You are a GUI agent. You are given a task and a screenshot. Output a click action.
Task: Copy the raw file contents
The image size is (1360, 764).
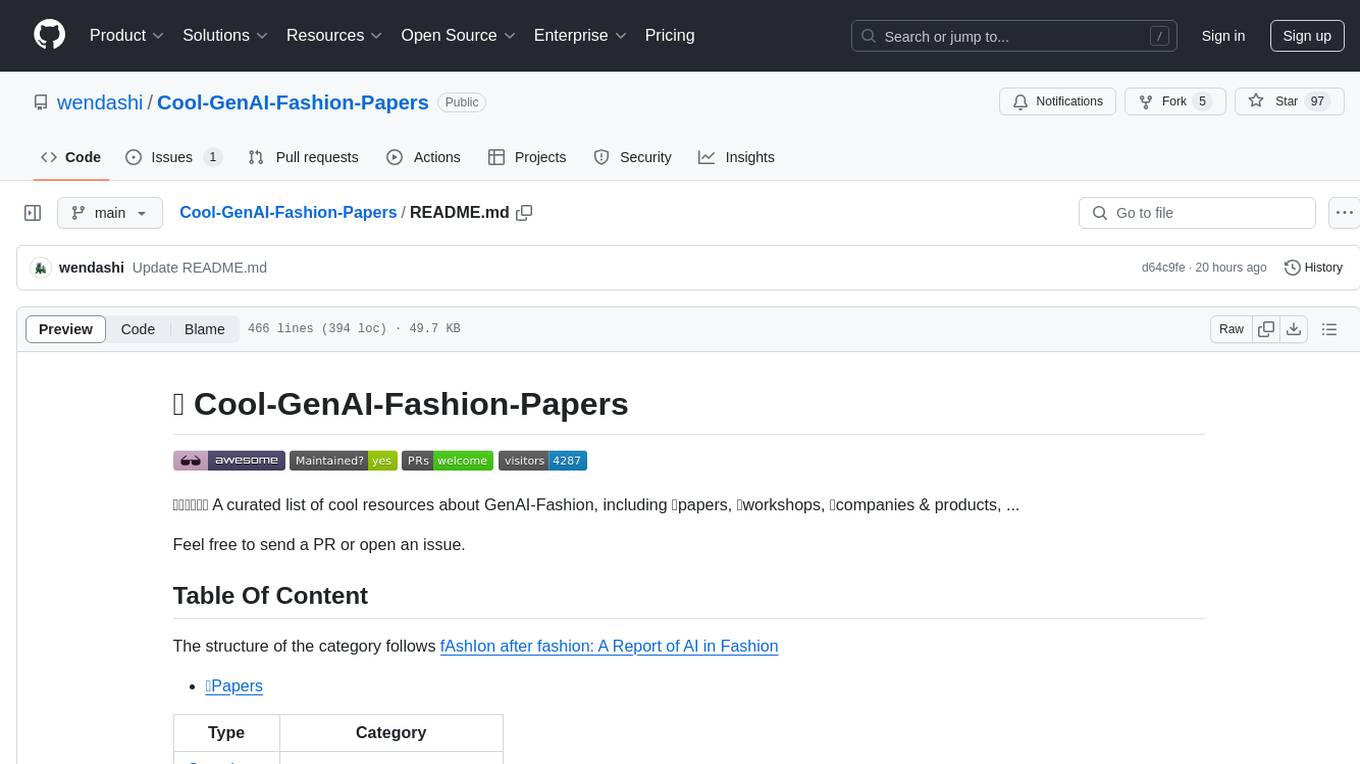tap(1266, 329)
